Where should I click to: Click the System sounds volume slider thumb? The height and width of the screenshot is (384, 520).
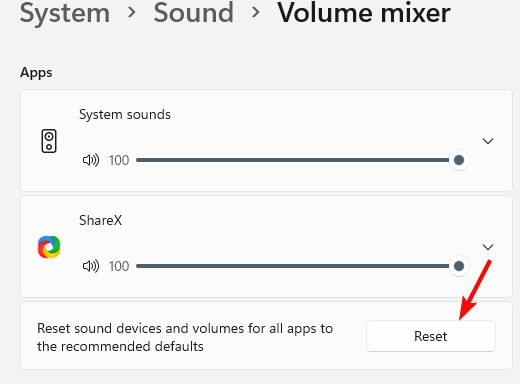coord(459,160)
